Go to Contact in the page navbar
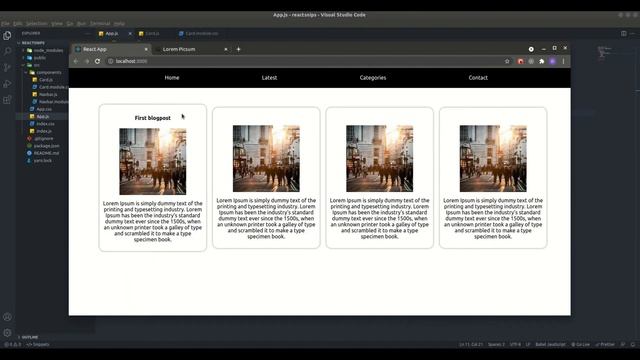 pos(478,78)
